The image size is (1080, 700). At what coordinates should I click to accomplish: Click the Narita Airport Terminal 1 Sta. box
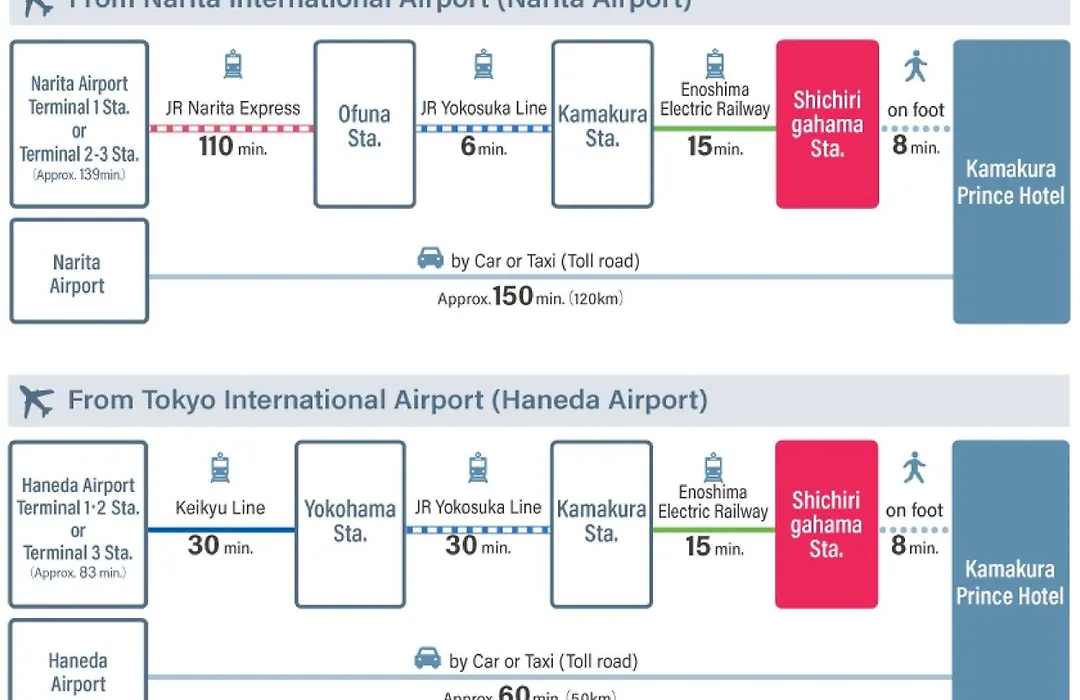point(79,124)
